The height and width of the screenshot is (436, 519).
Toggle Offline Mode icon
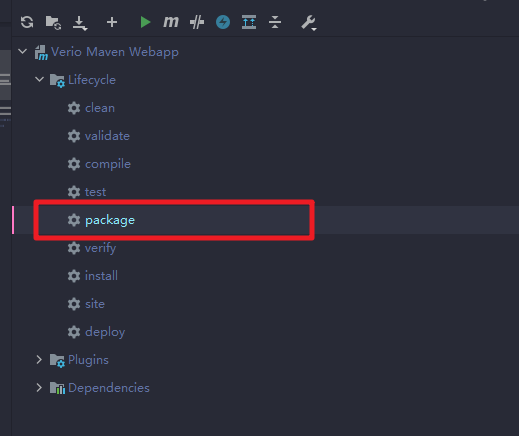point(197,22)
